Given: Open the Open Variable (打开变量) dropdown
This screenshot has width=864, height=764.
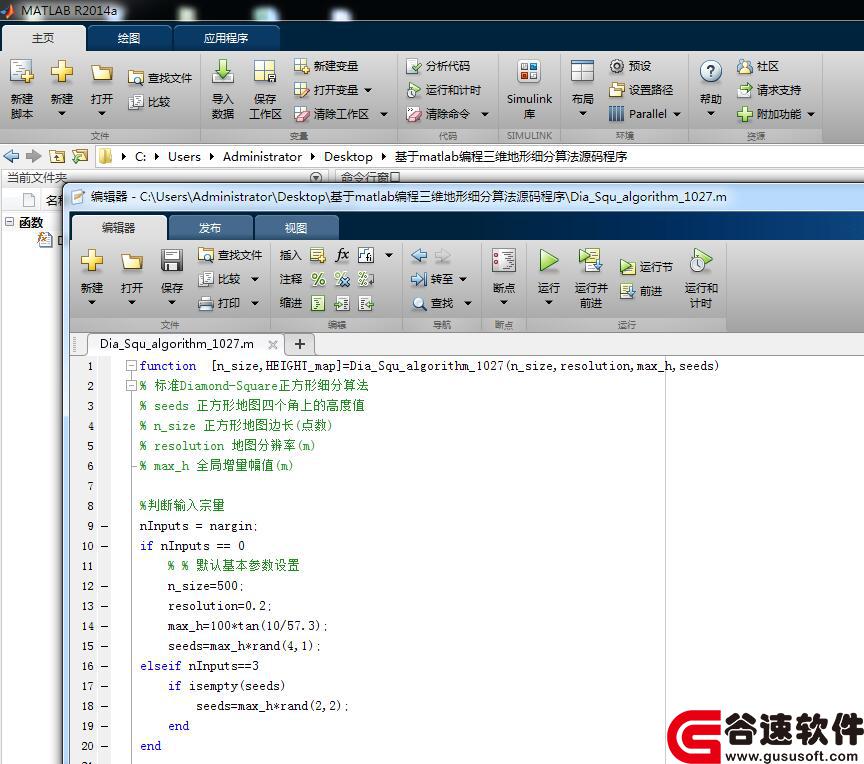Looking at the screenshot, I should [x=368, y=90].
